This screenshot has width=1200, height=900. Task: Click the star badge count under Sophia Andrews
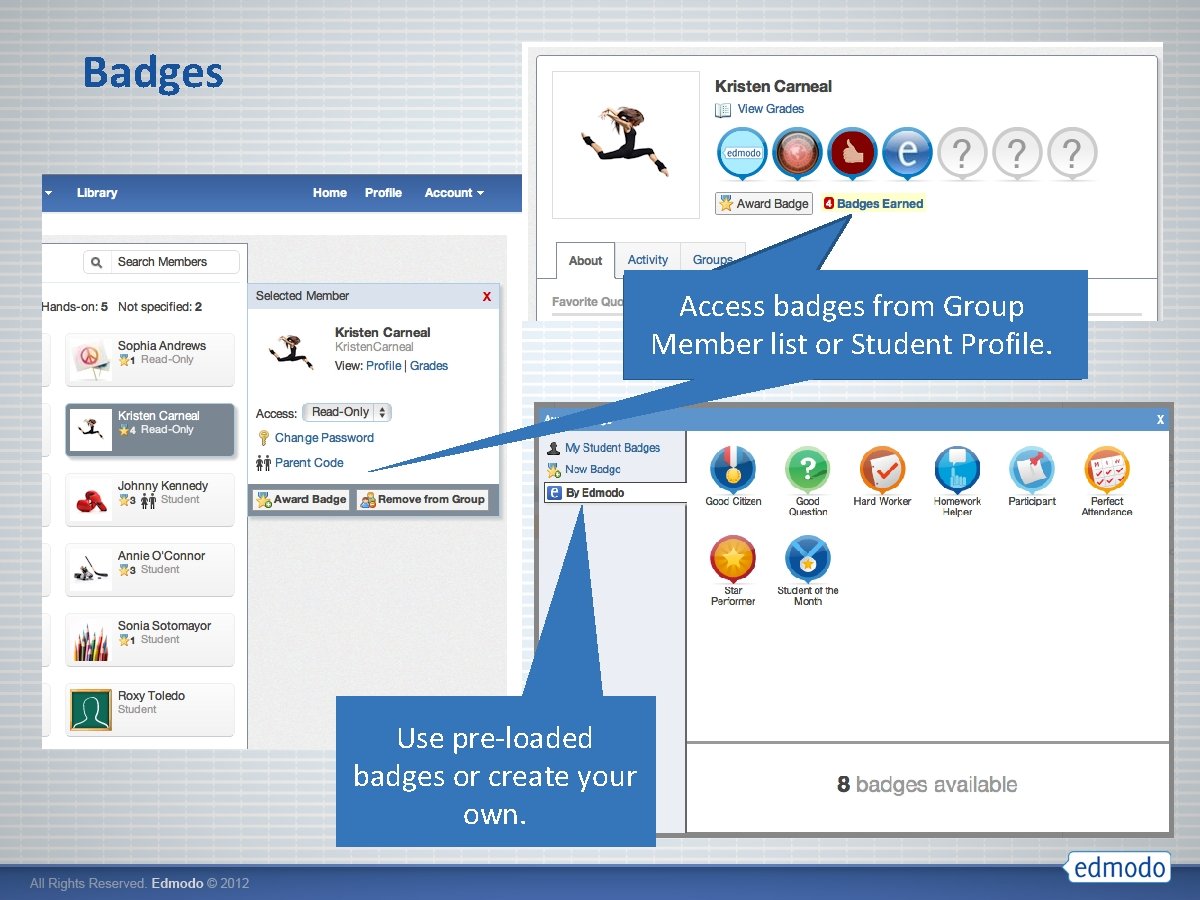127,360
